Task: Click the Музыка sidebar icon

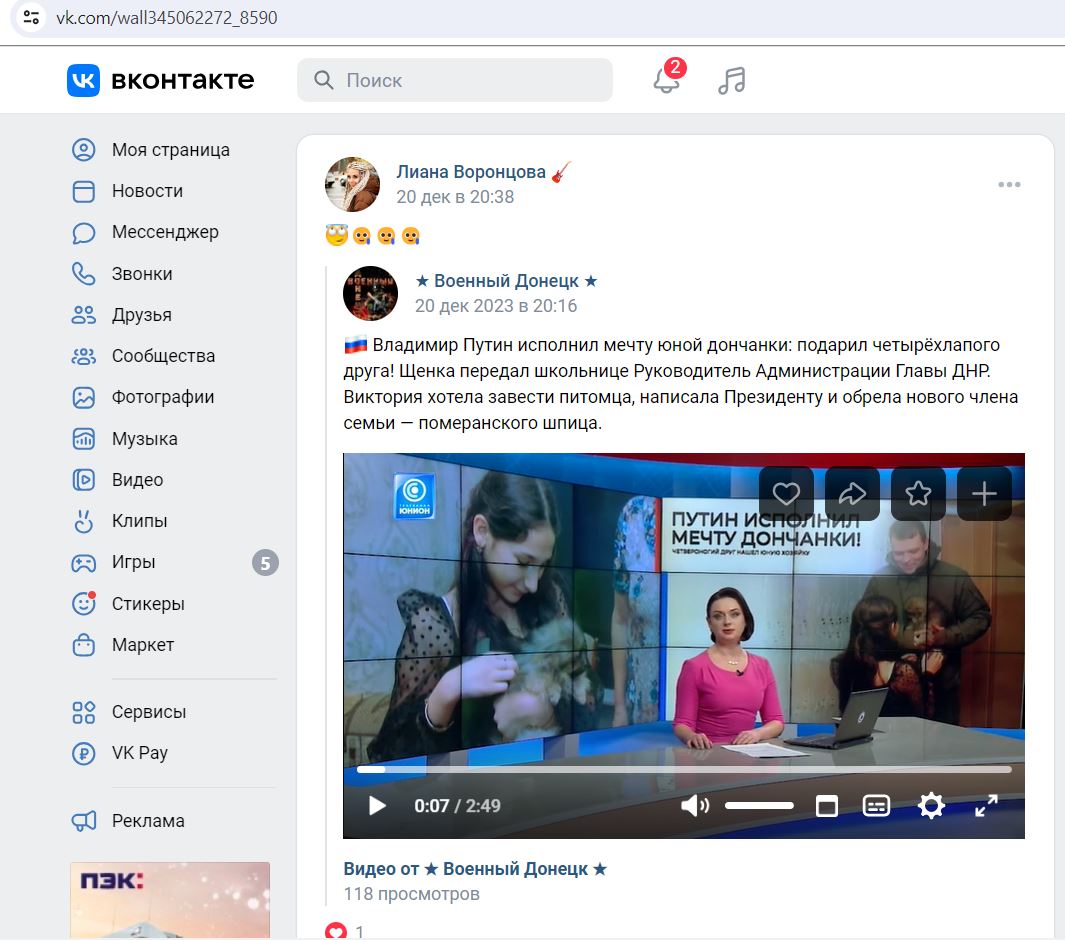Action: tap(84, 439)
